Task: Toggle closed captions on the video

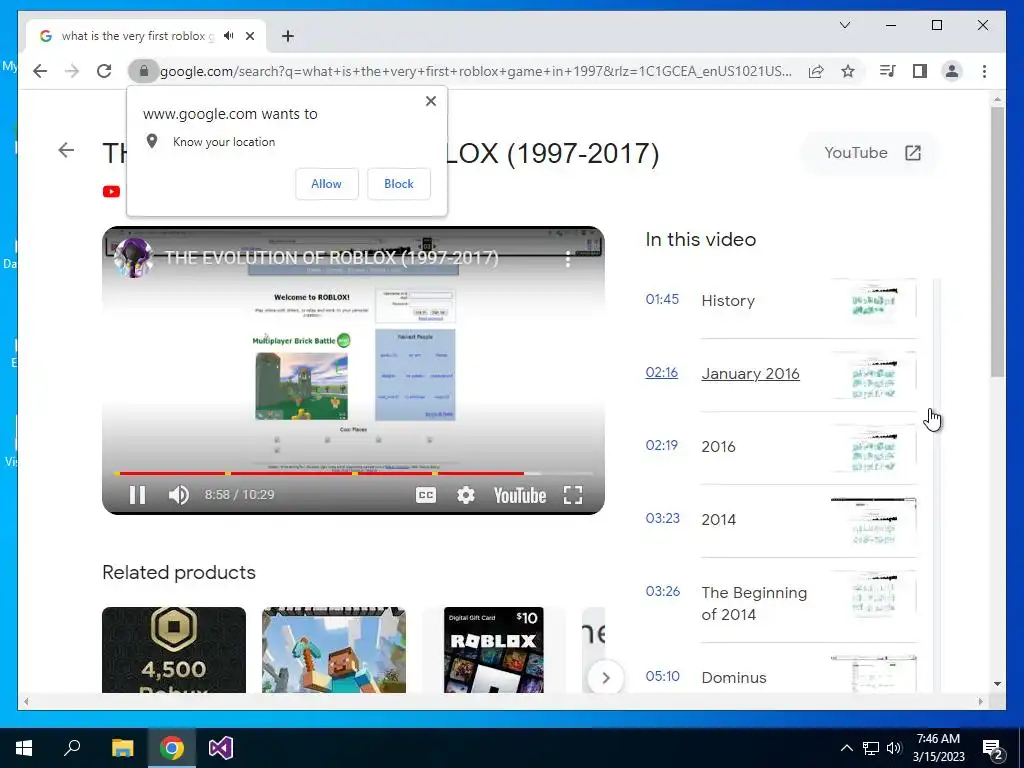Action: point(426,495)
